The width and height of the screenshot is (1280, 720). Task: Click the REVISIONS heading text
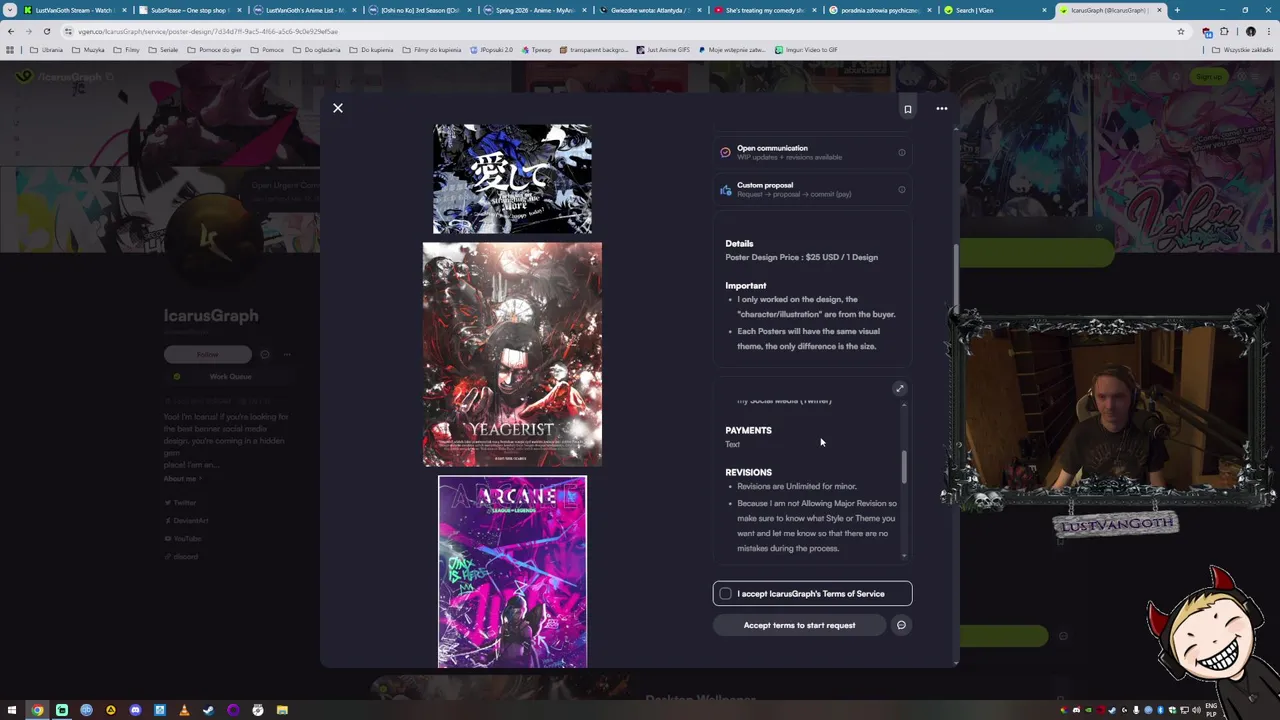tap(748, 472)
